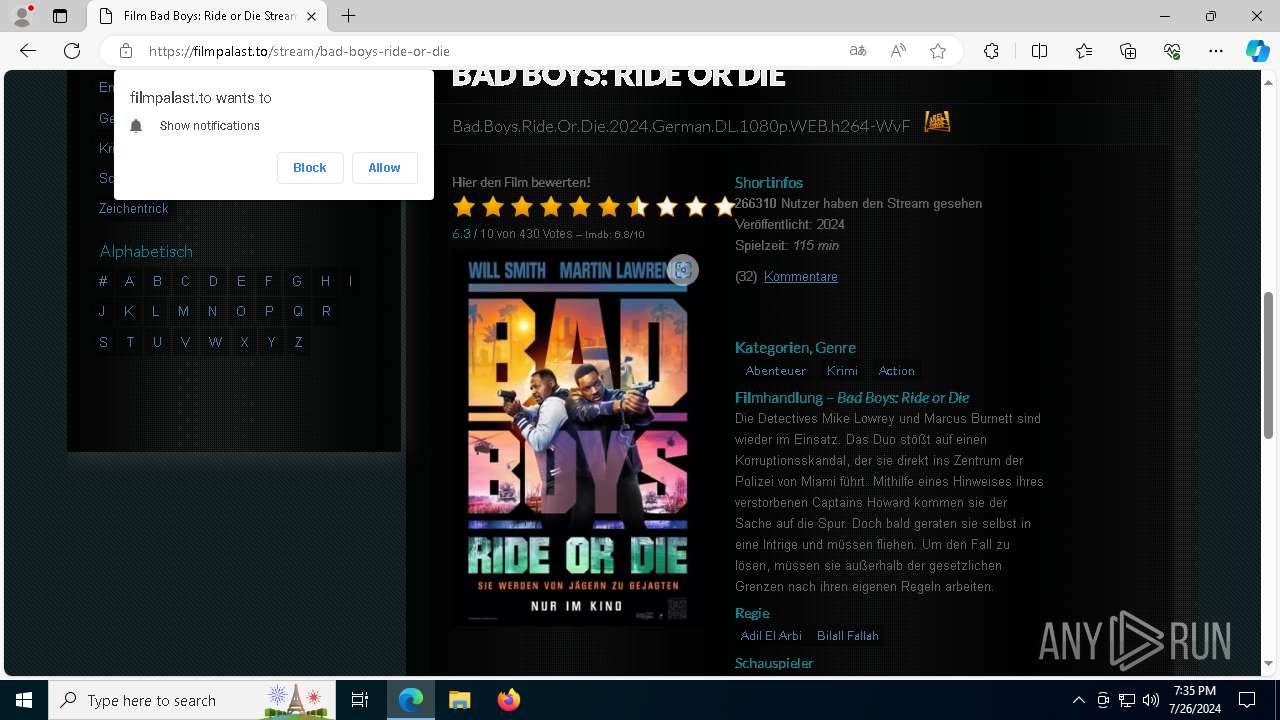Show hidden system tray icons
This screenshot has height=720, width=1280.
tap(1078, 700)
